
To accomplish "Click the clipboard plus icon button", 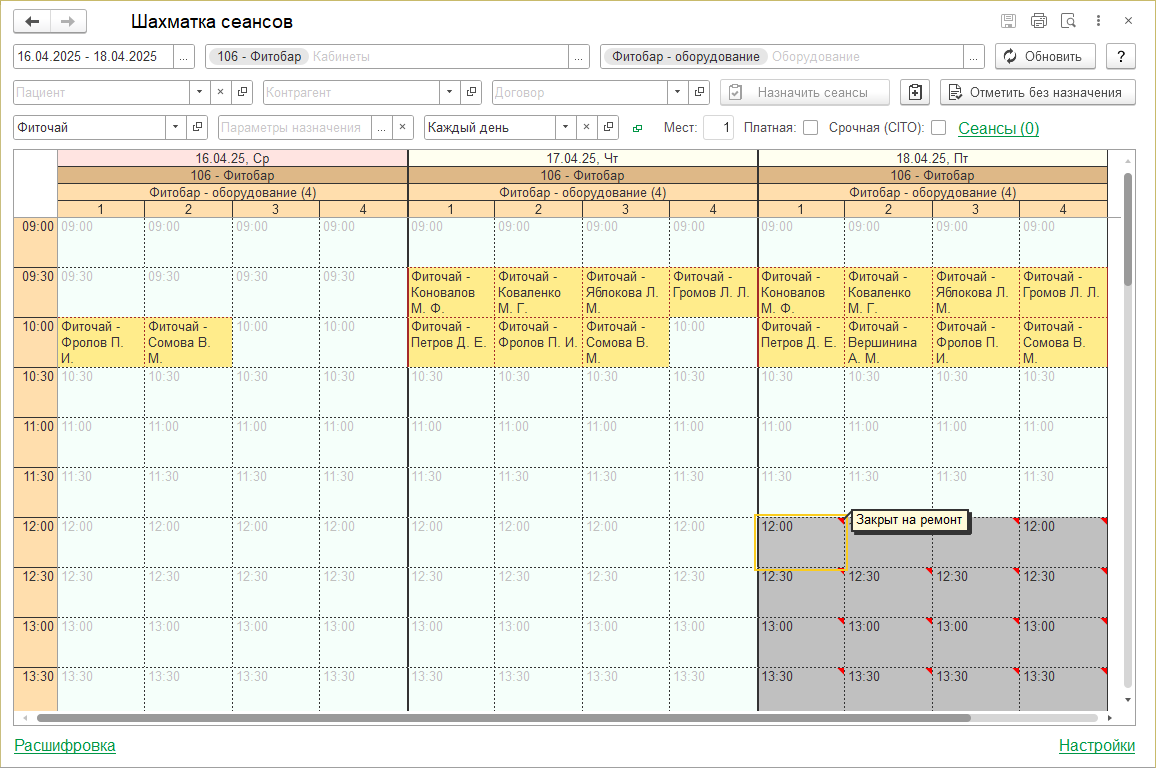I will point(915,92).
